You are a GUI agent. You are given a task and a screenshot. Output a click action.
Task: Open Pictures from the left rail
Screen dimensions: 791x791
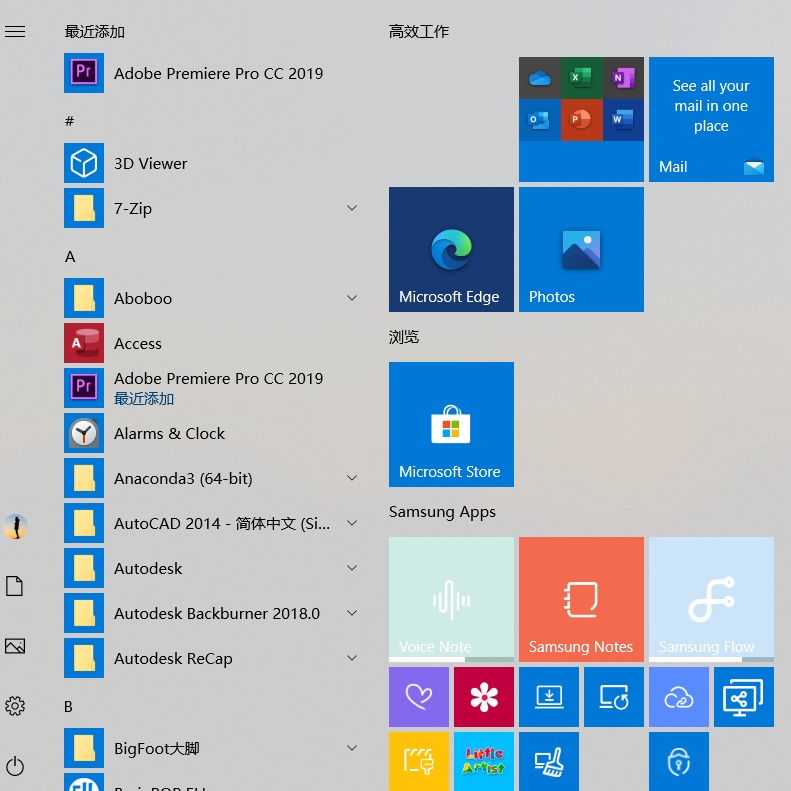15,646
